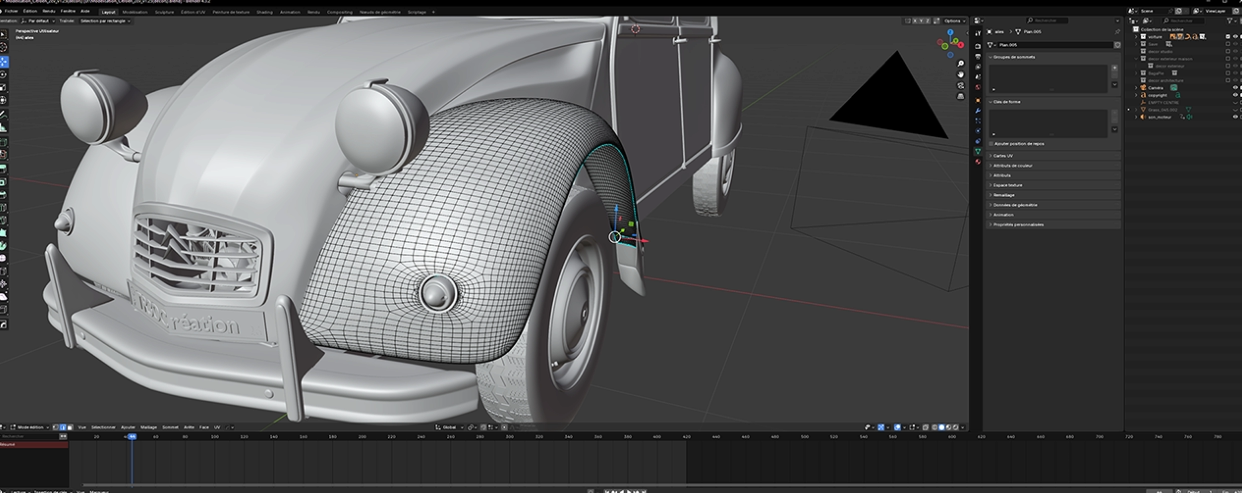Open the 'Sélection par rectangle' dropdown
The height and width of the screenshot is (493, 1242).
point(104,20)
